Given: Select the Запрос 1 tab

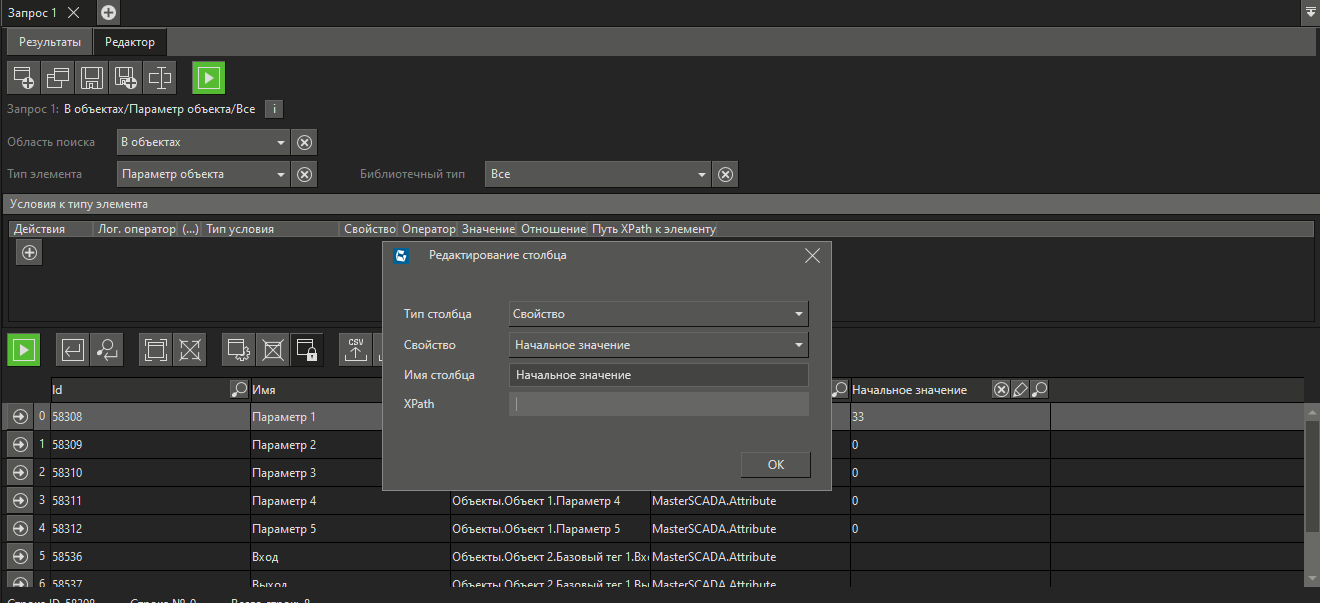Looking at the screenshot, I should pyautogui.click(x=32, y=13).
